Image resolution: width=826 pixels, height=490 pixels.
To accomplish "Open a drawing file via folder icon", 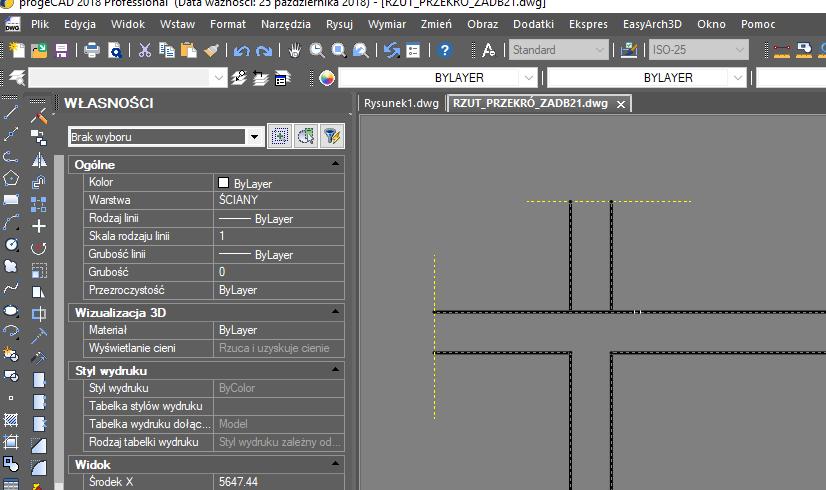I will coord(39,50).
